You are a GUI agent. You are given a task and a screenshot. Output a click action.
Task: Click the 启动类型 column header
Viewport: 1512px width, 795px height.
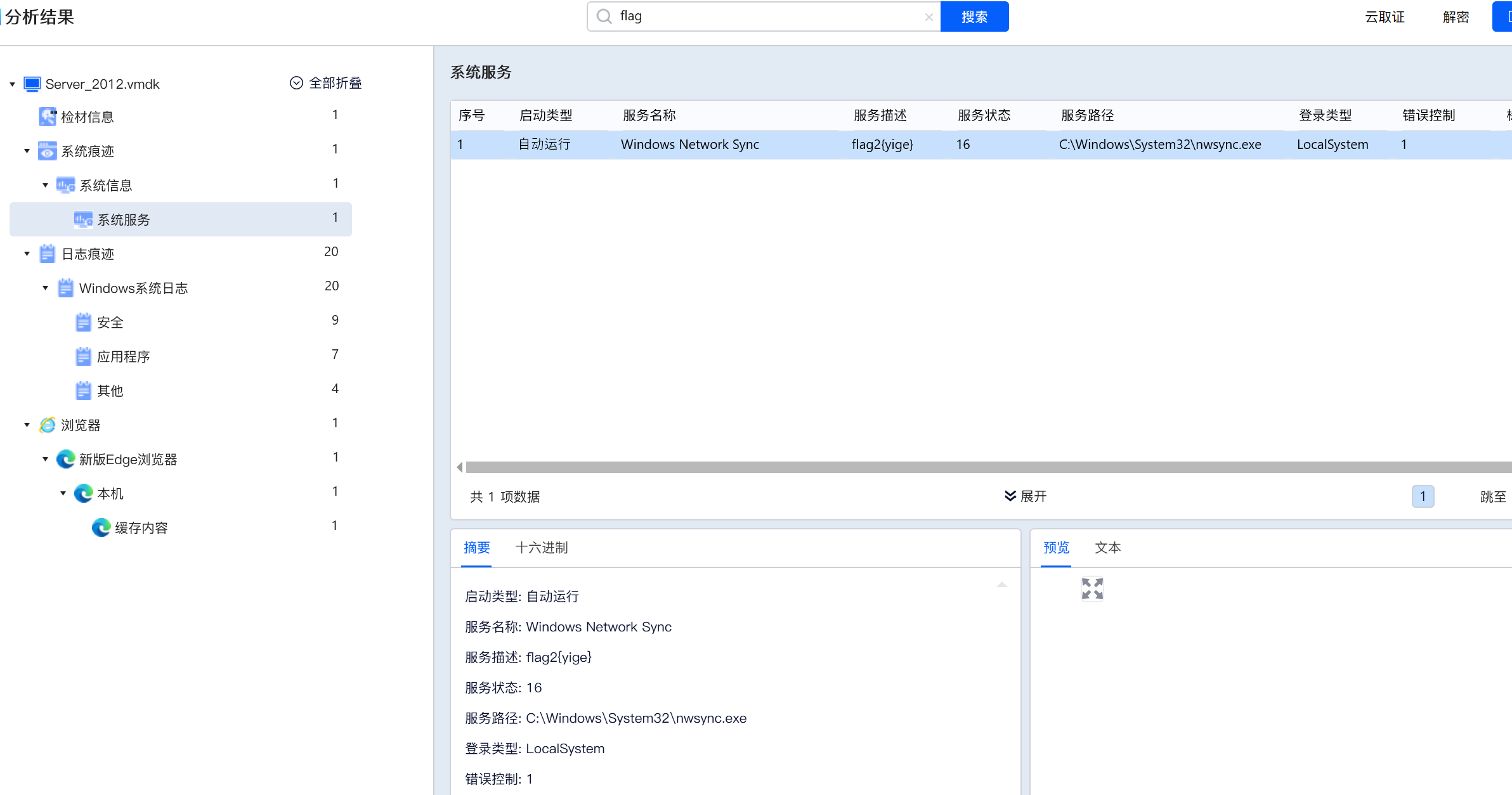(x=545, y=115)
